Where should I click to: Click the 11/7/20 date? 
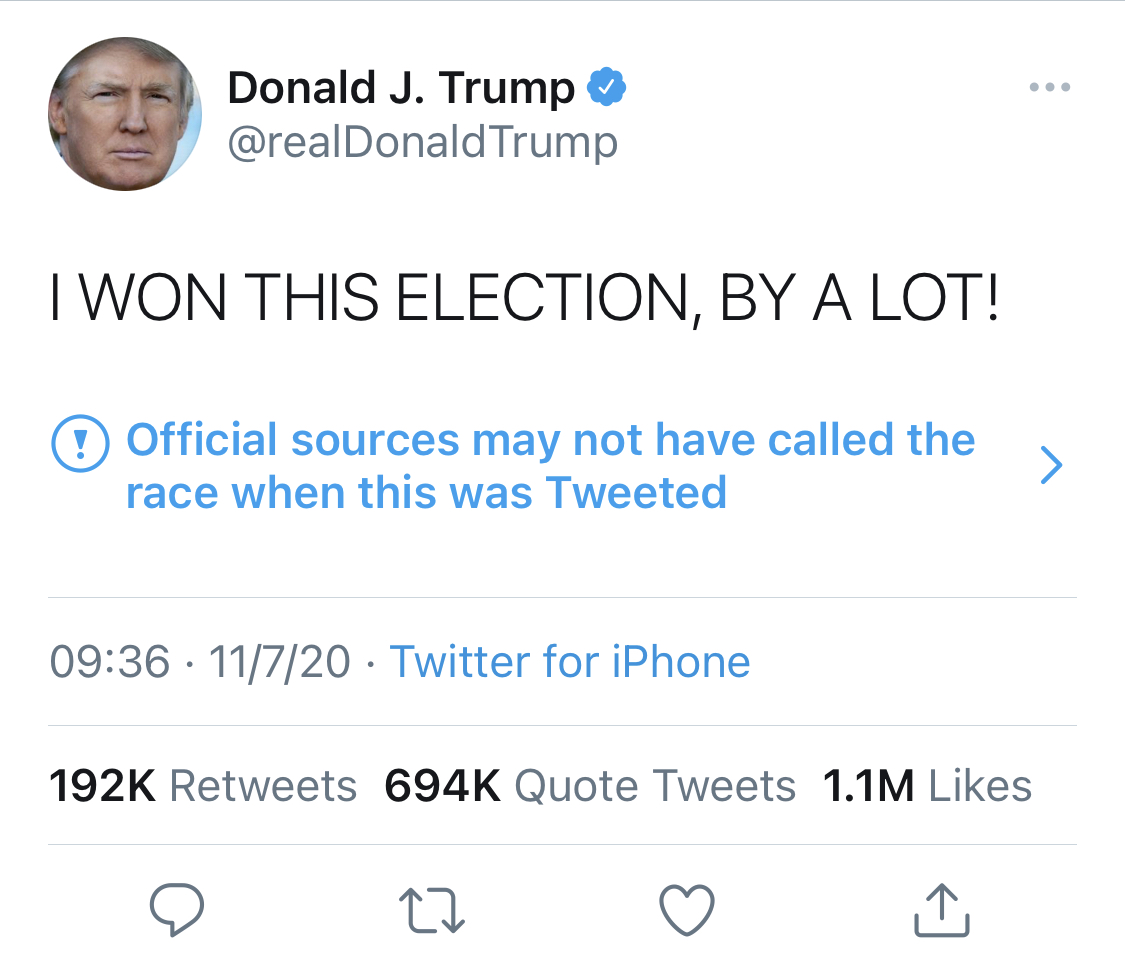279,661
